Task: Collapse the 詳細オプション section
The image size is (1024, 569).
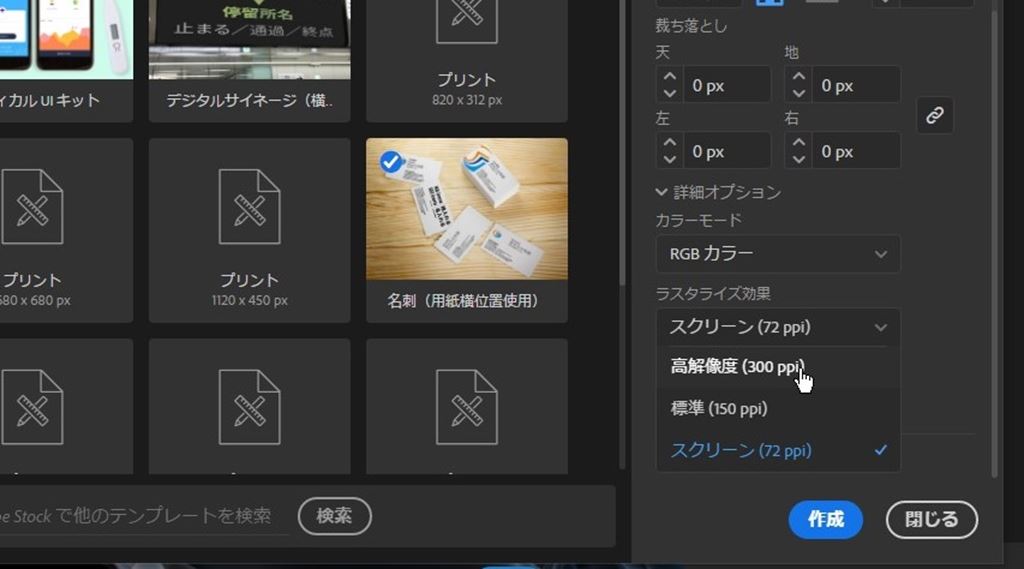Action: 662,192
